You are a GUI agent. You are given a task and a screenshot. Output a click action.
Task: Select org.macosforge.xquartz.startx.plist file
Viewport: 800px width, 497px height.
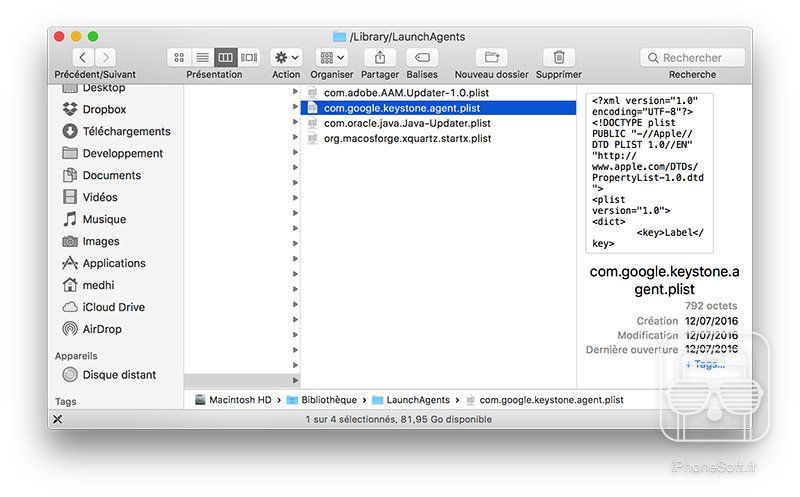click(438, 138)
